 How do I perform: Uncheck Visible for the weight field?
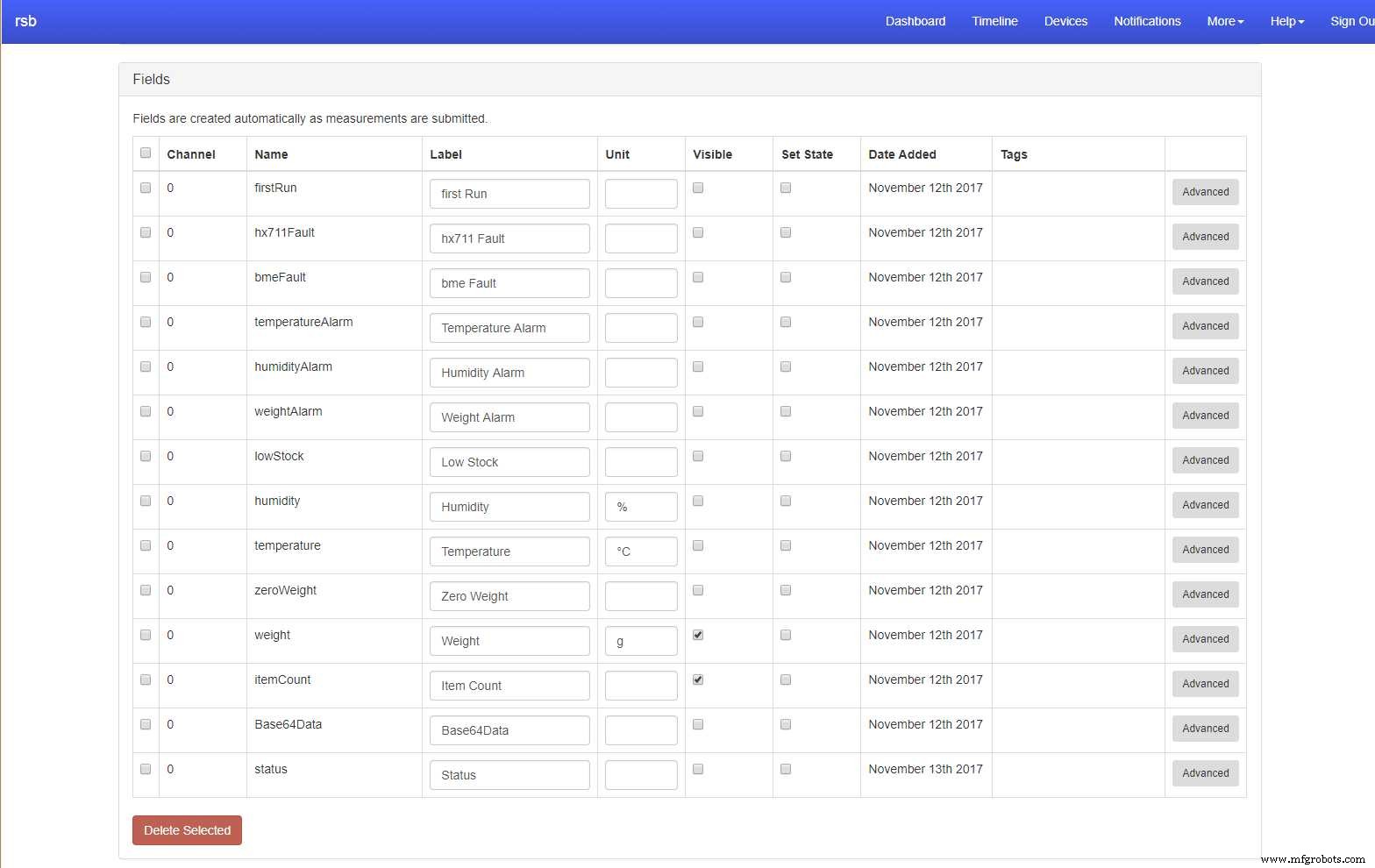[x=698, y=635]
